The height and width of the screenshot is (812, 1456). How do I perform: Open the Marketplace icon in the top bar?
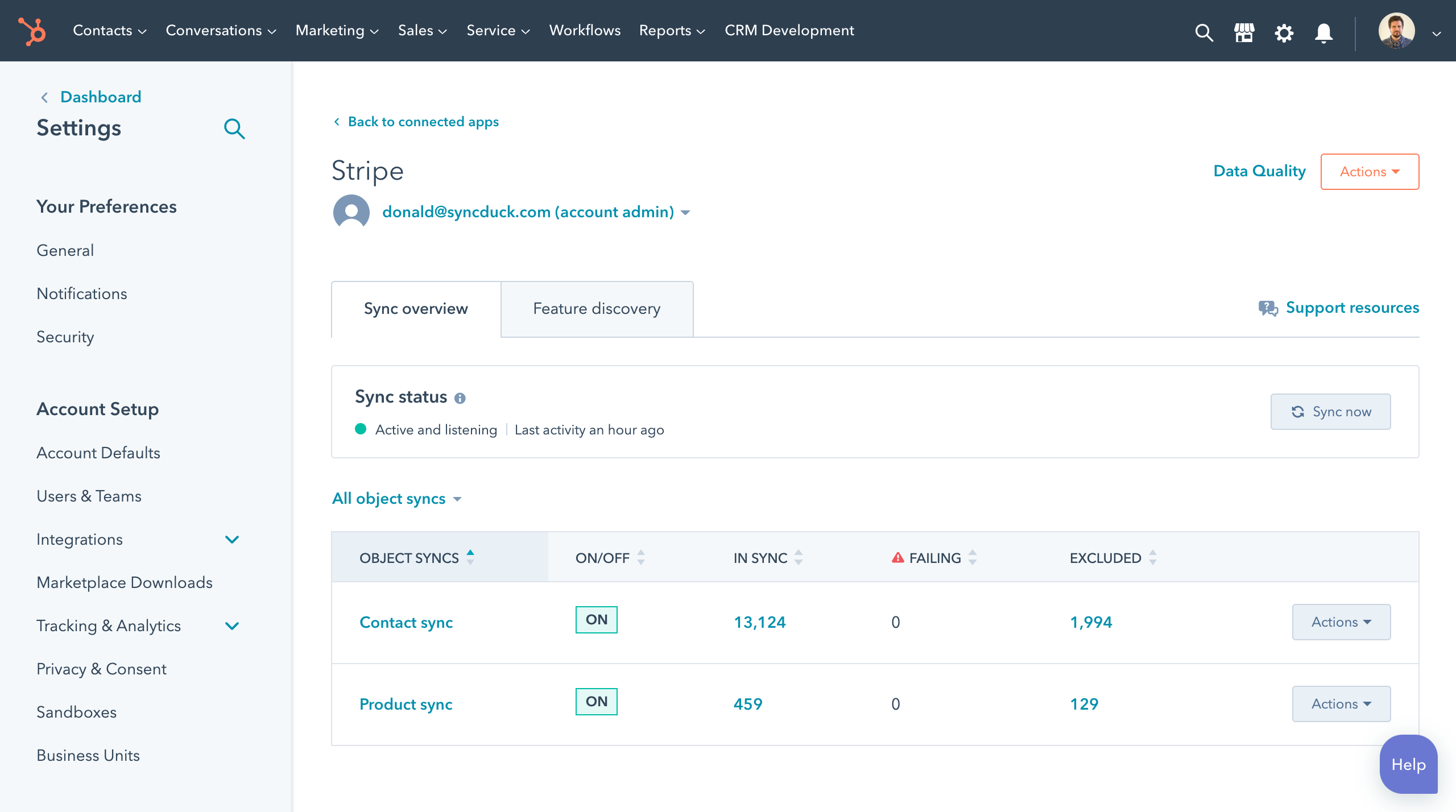[x=1244, y=32]
